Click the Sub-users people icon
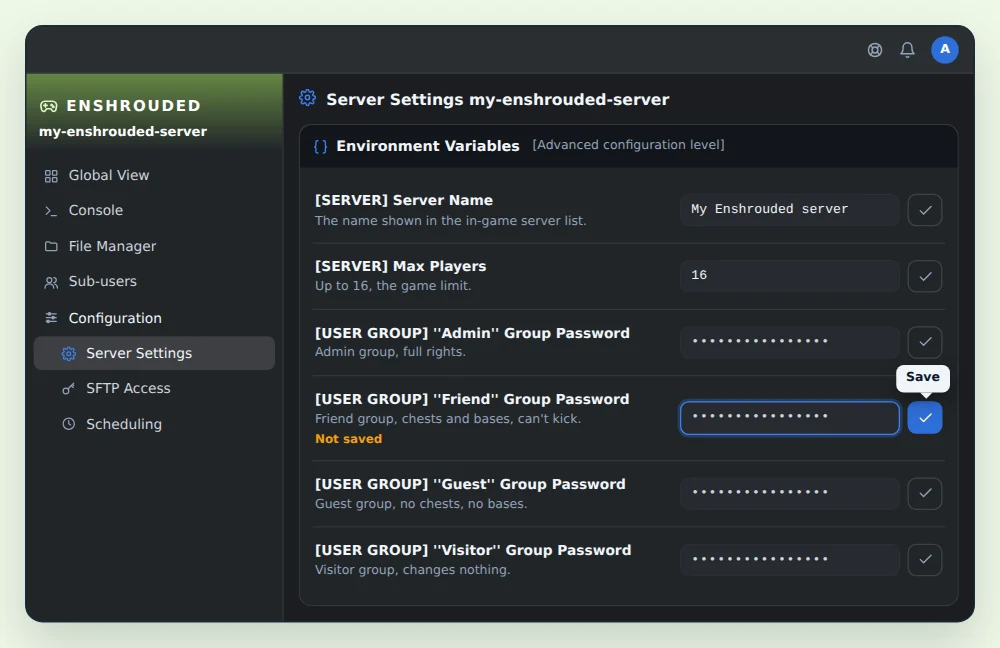Screen dimensions: 1000x648 point(51,282)
